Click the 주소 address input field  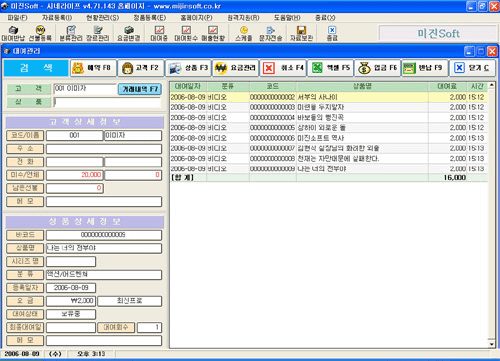pyautogui.click(x=104, y=149)
